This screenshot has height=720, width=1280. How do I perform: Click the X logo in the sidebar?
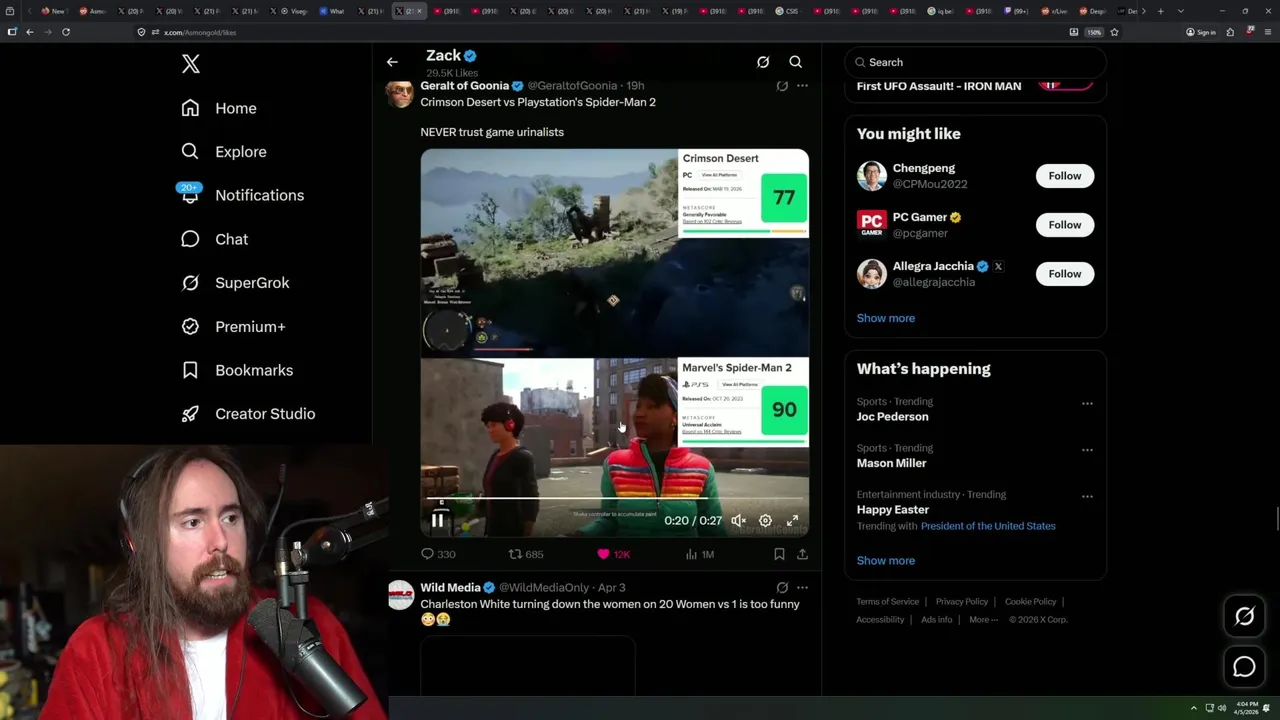click(x=191, y=65)
